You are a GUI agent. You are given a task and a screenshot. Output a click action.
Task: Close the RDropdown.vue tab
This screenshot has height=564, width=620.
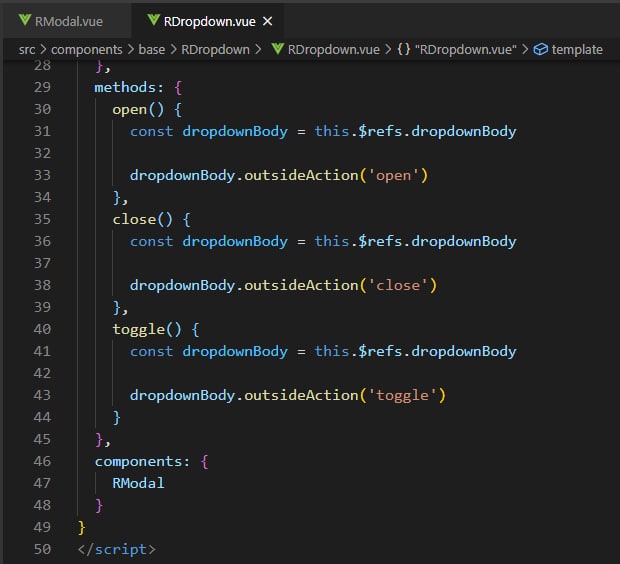268,21
